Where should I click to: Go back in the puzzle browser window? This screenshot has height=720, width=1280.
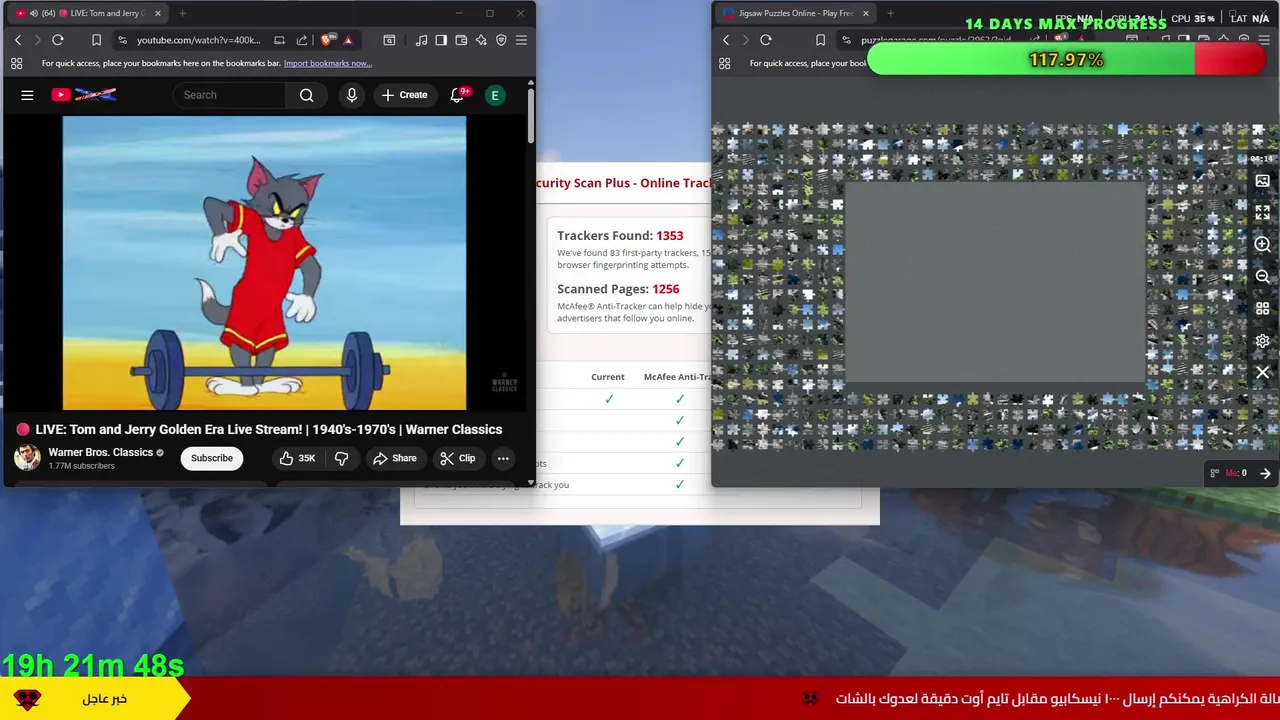[726, 40]
